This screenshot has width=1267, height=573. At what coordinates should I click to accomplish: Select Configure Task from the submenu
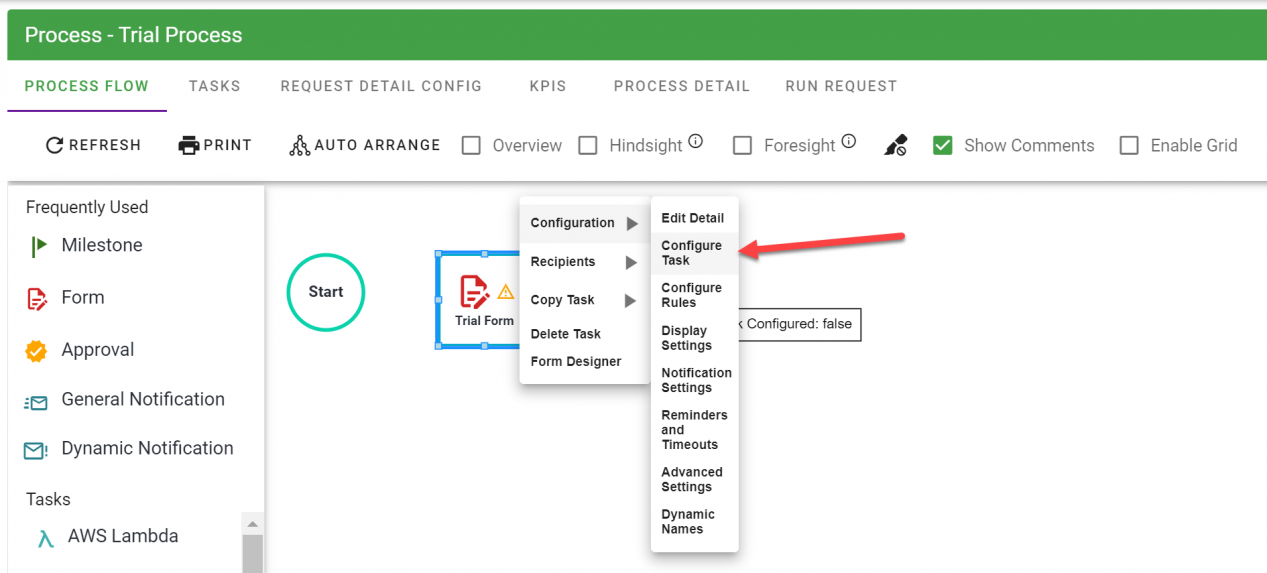[x=692, y=253]
